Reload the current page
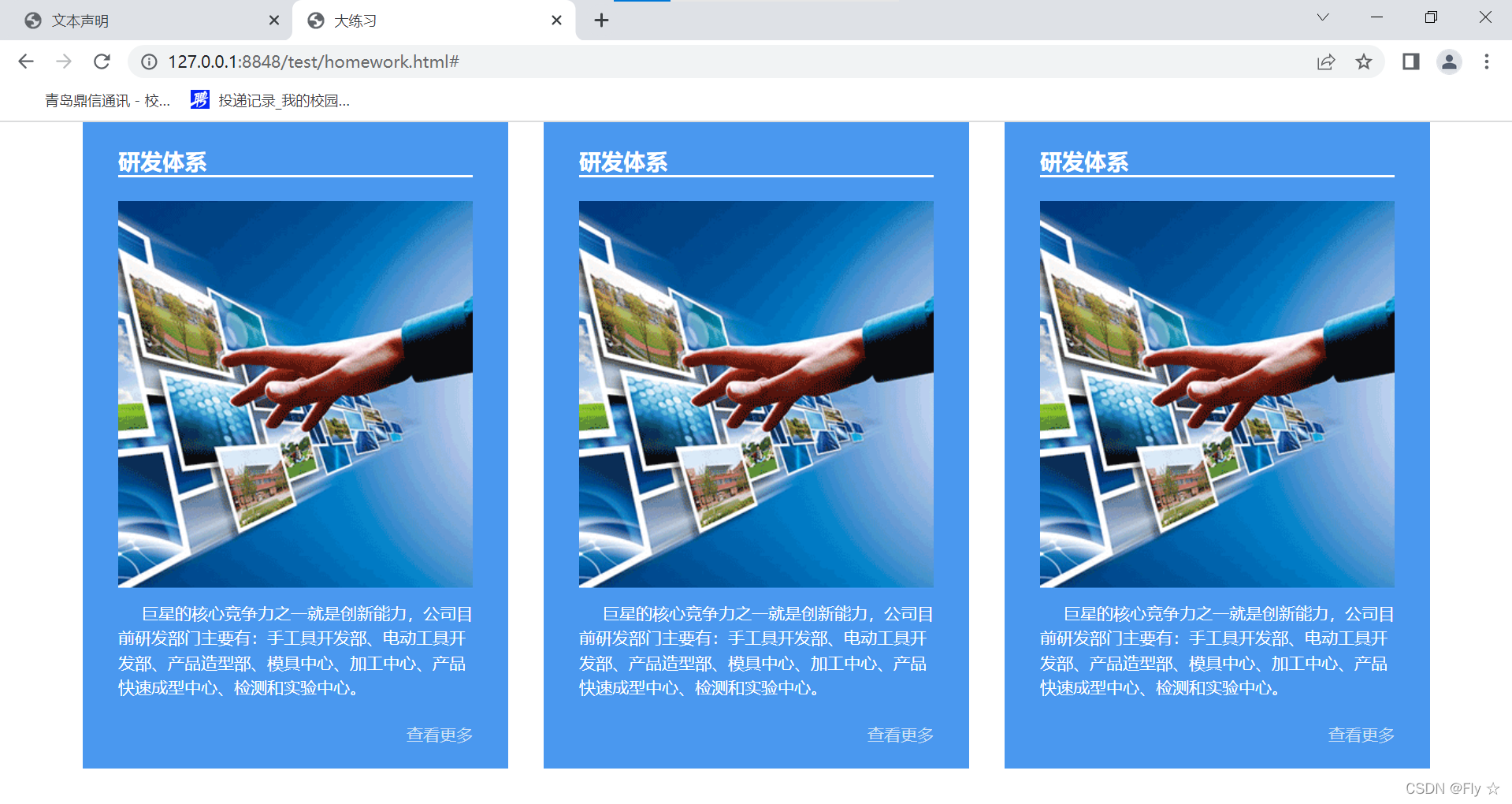Viewport: 1512px width, 804px height. [102, 61]
